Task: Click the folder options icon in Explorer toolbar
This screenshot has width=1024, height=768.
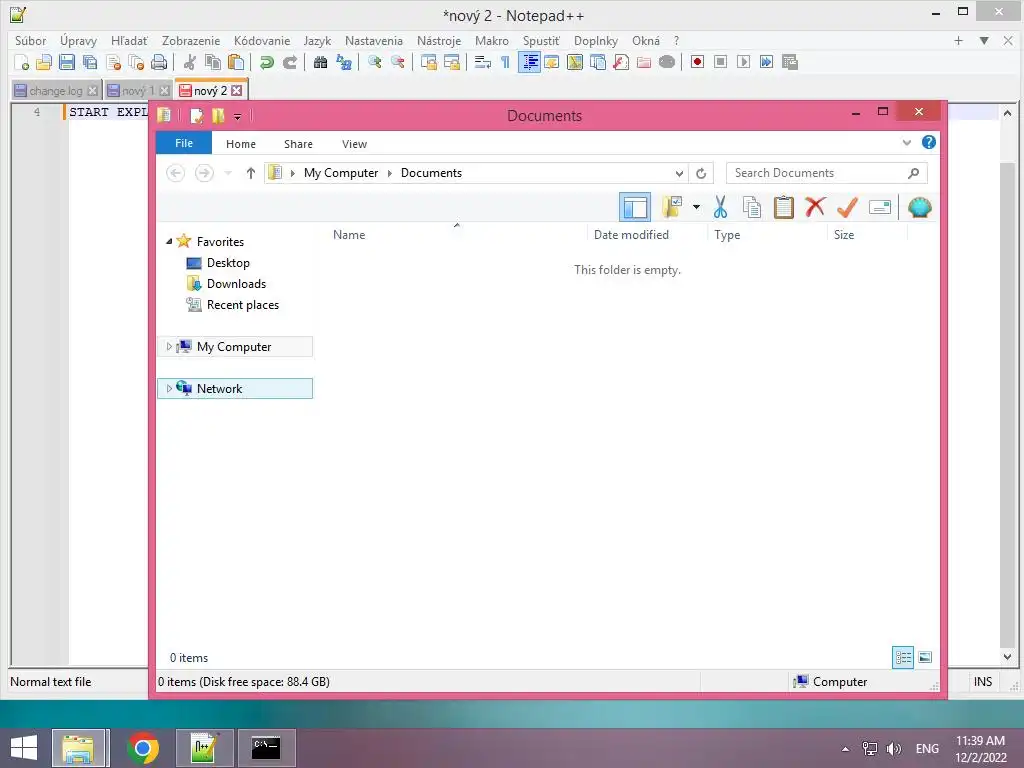Action: click(672, 207)
